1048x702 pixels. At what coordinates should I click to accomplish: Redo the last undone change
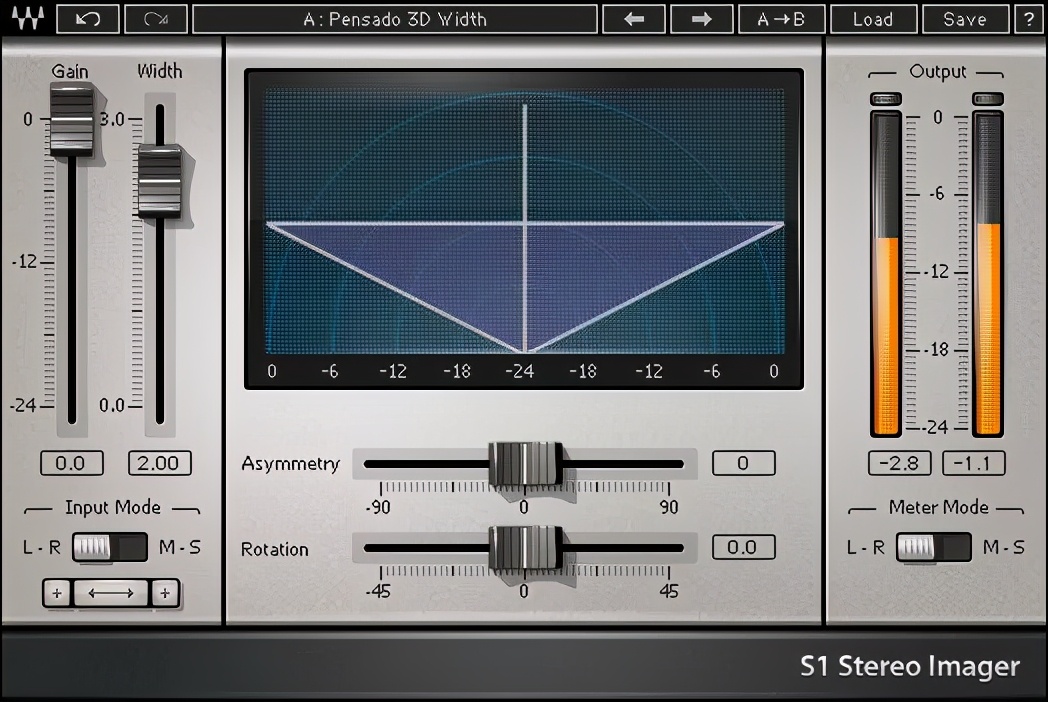(x=156, y=19)
